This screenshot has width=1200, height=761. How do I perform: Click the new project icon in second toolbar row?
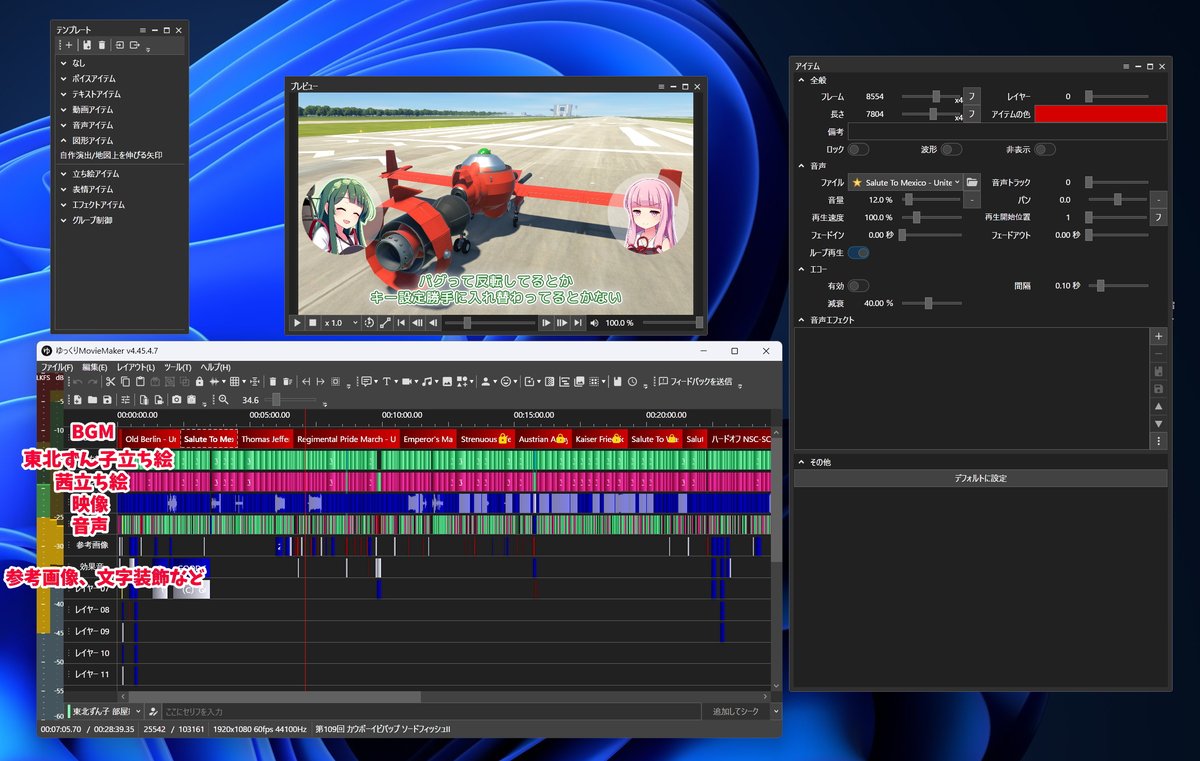[78, 400]
